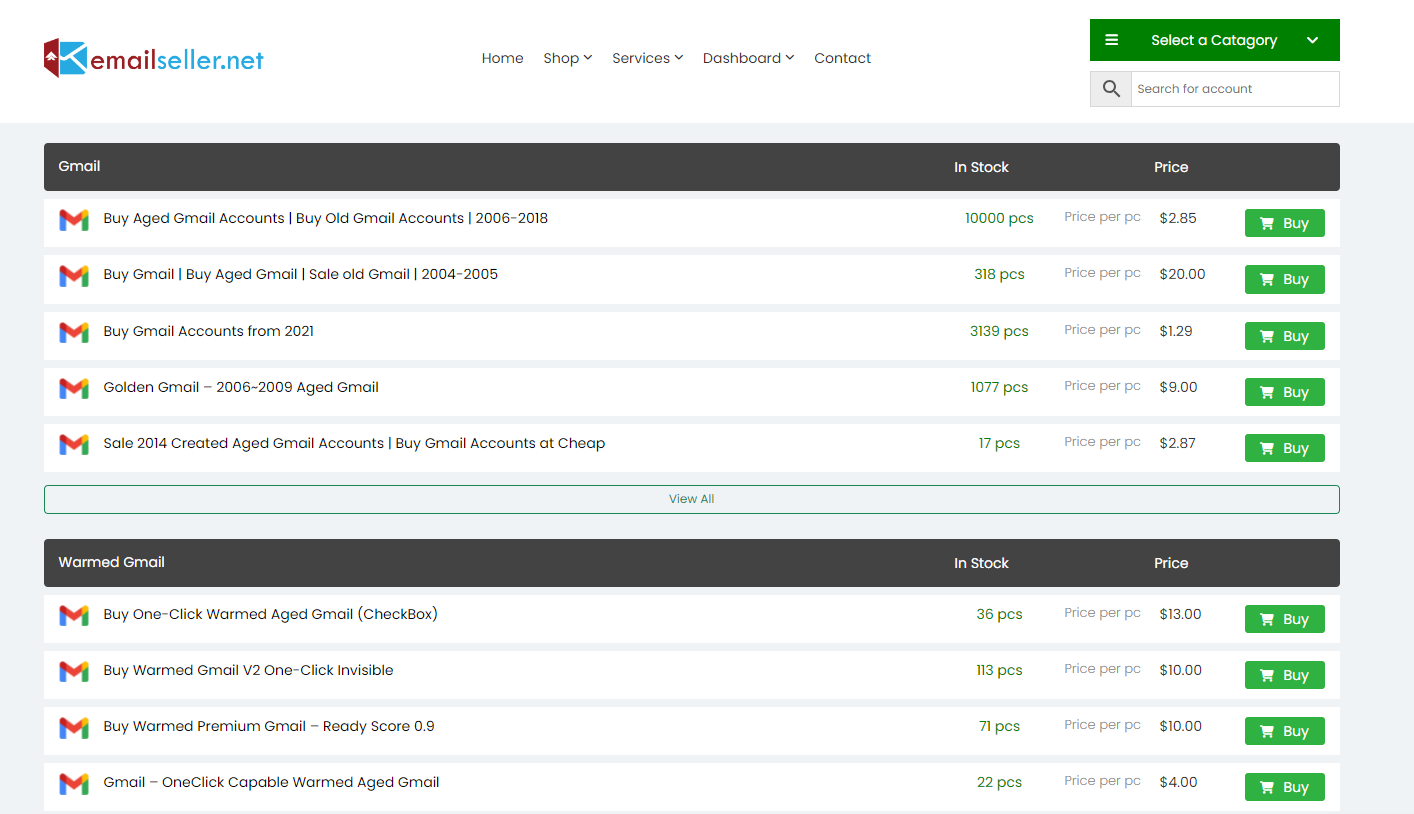Buy the 2014 Created Aged Gmail
The width and height of the screenshot is (1414, 814).
point(1285,448)
